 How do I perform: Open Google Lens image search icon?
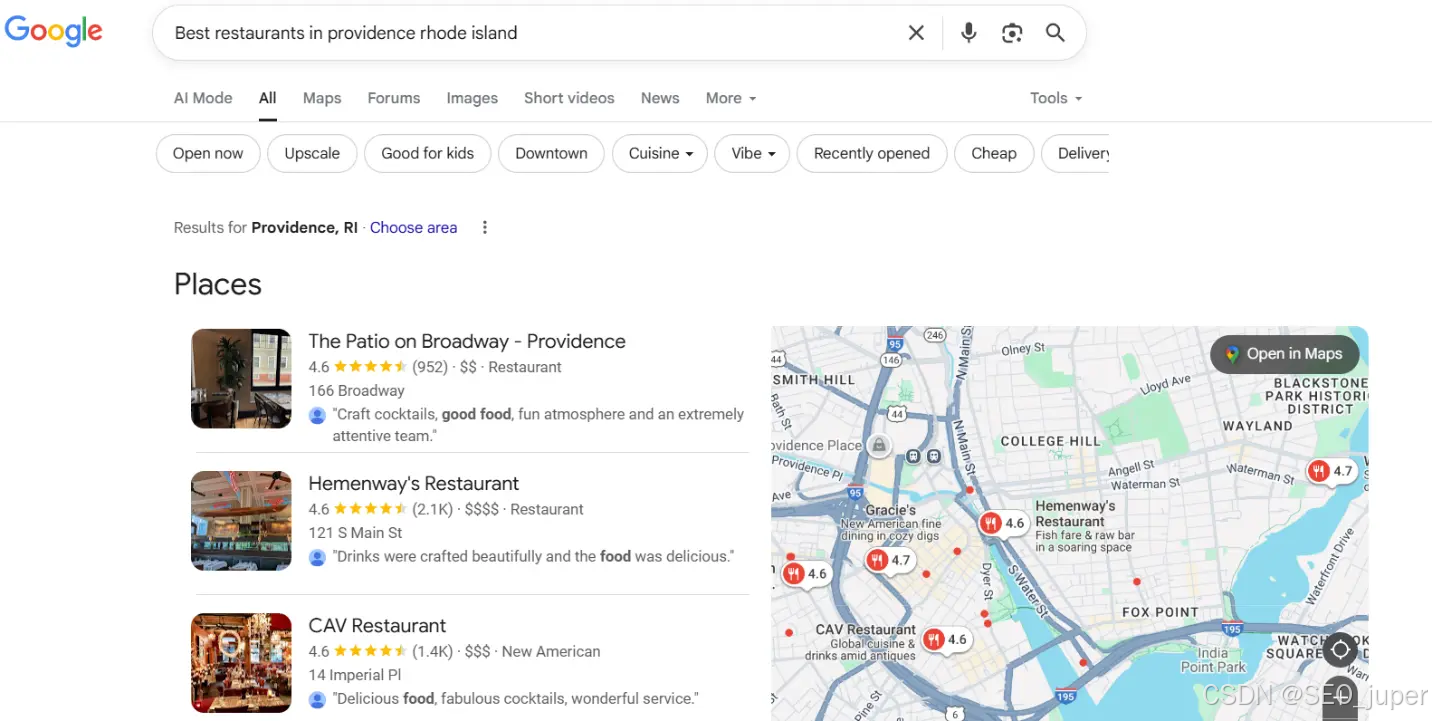tap(1012, 33)
